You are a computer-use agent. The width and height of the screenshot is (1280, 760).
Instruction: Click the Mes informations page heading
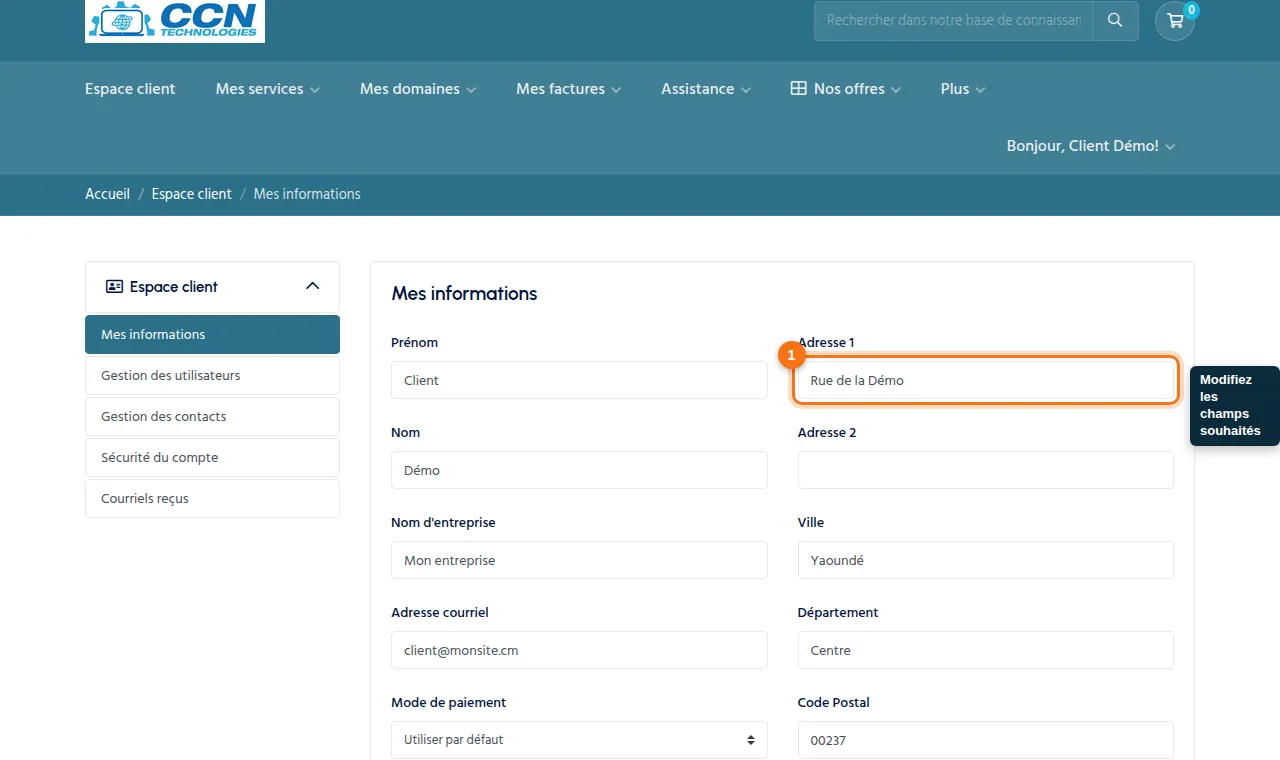pos(464,294)
